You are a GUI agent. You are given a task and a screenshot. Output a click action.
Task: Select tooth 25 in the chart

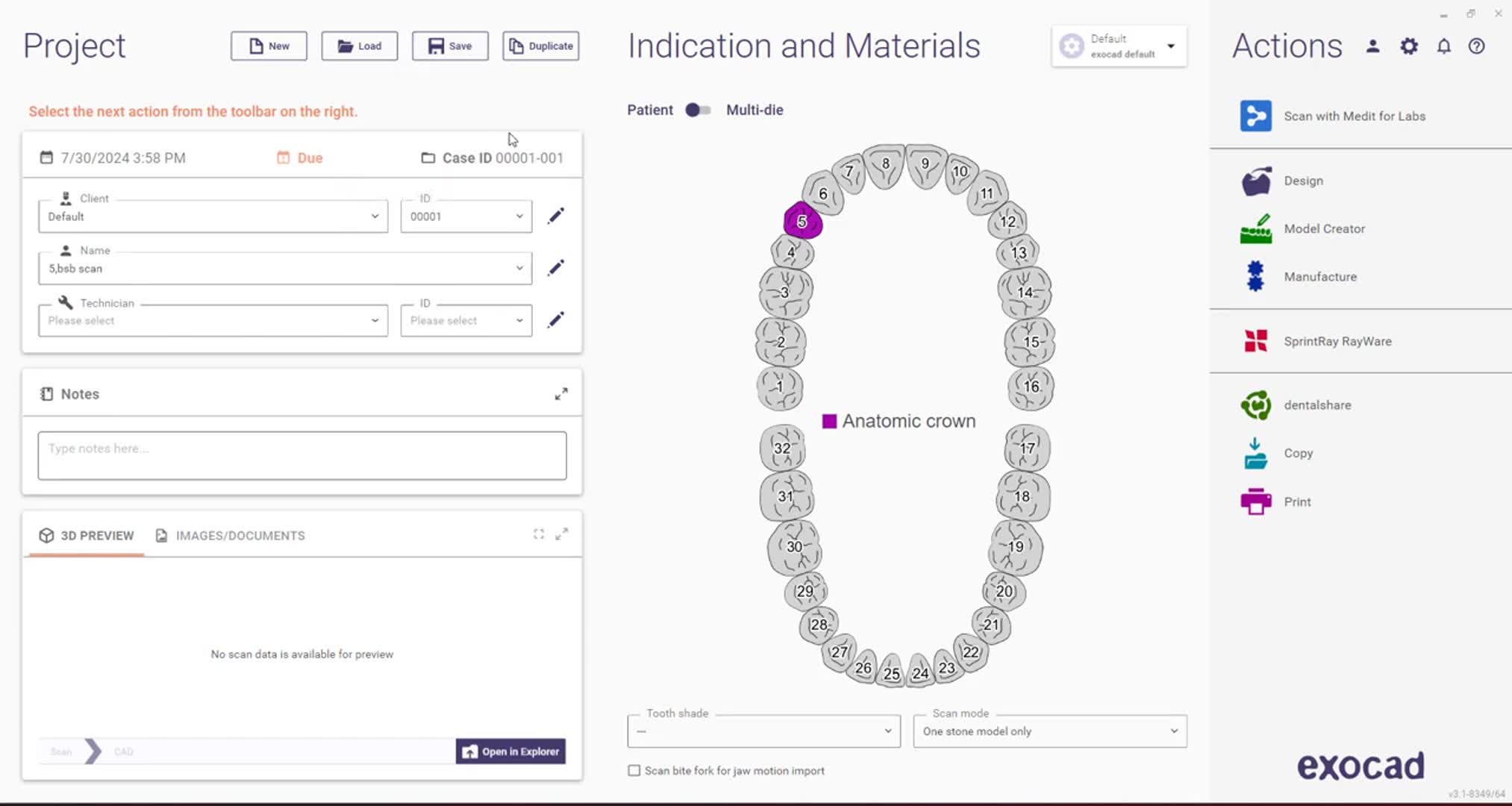(x=891, y=672)
